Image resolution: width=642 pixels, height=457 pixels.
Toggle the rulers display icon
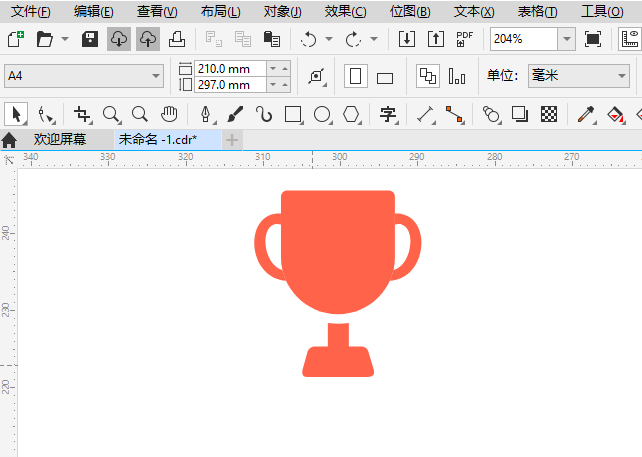630,39
